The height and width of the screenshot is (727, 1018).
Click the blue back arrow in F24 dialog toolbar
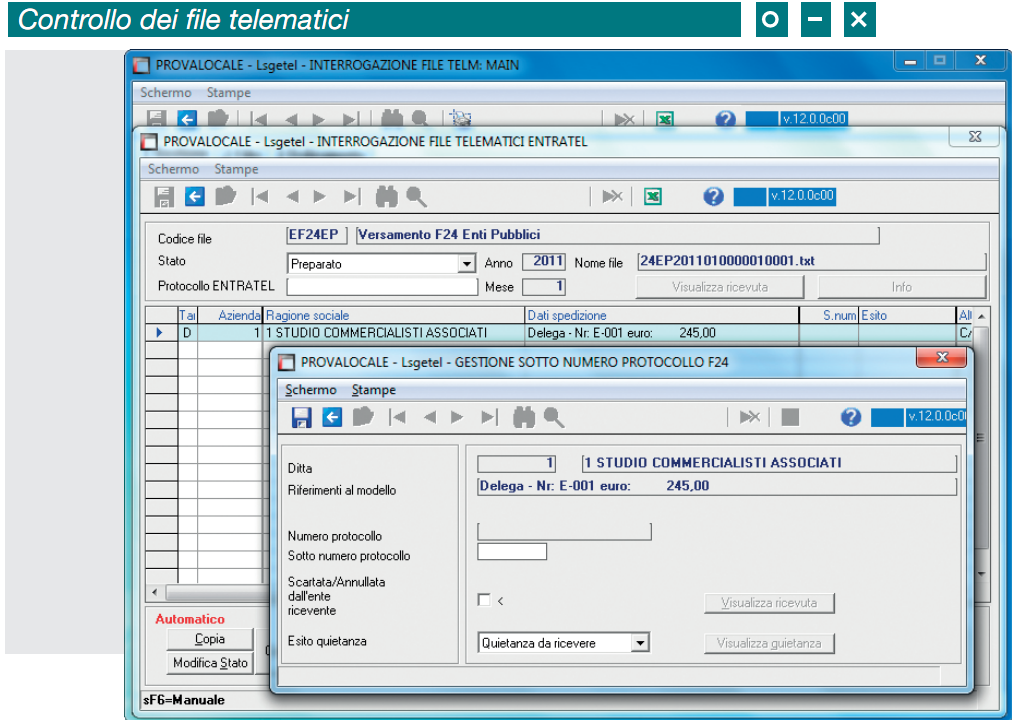click(332, 417)
